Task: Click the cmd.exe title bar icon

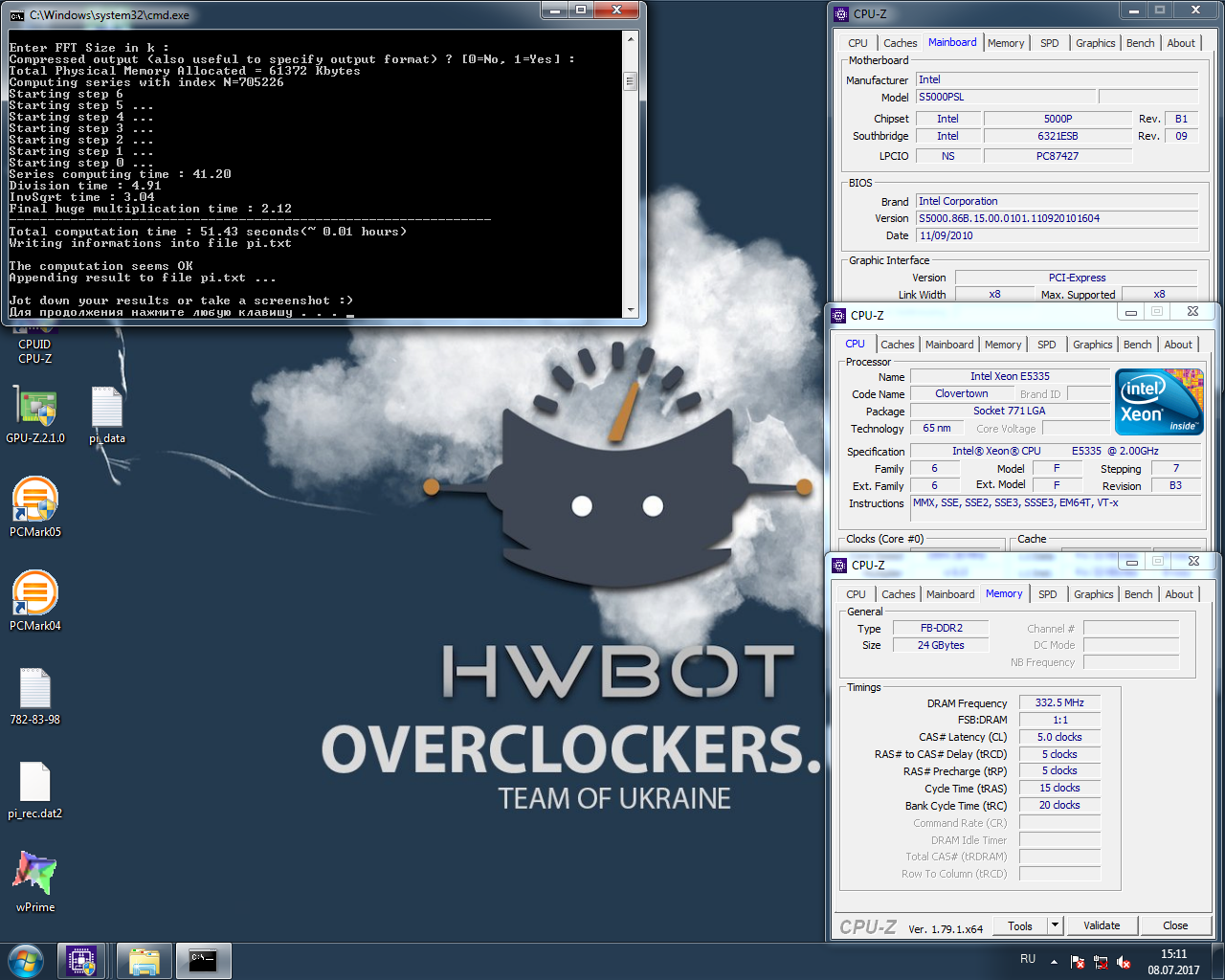Action: coord(17,15)
